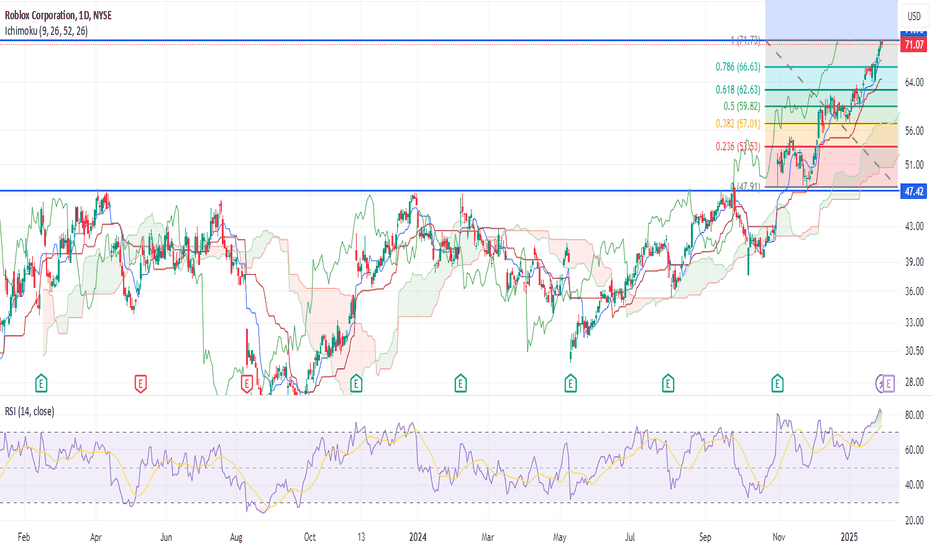This screenshot has height=550, width=932.
Task: Click the Jul date axis label
Action: 630,537
